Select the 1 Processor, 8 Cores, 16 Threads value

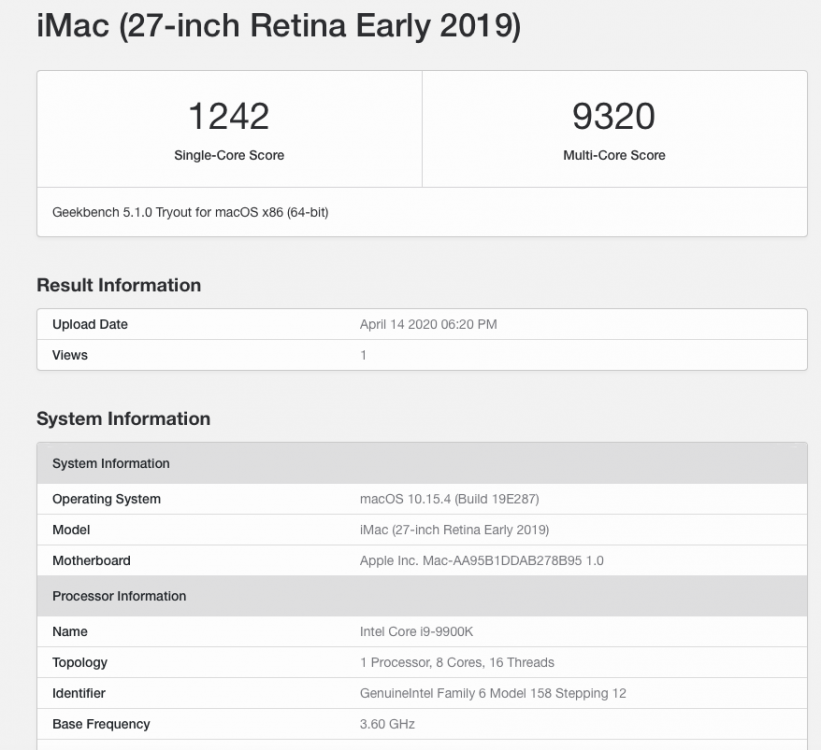457,662
